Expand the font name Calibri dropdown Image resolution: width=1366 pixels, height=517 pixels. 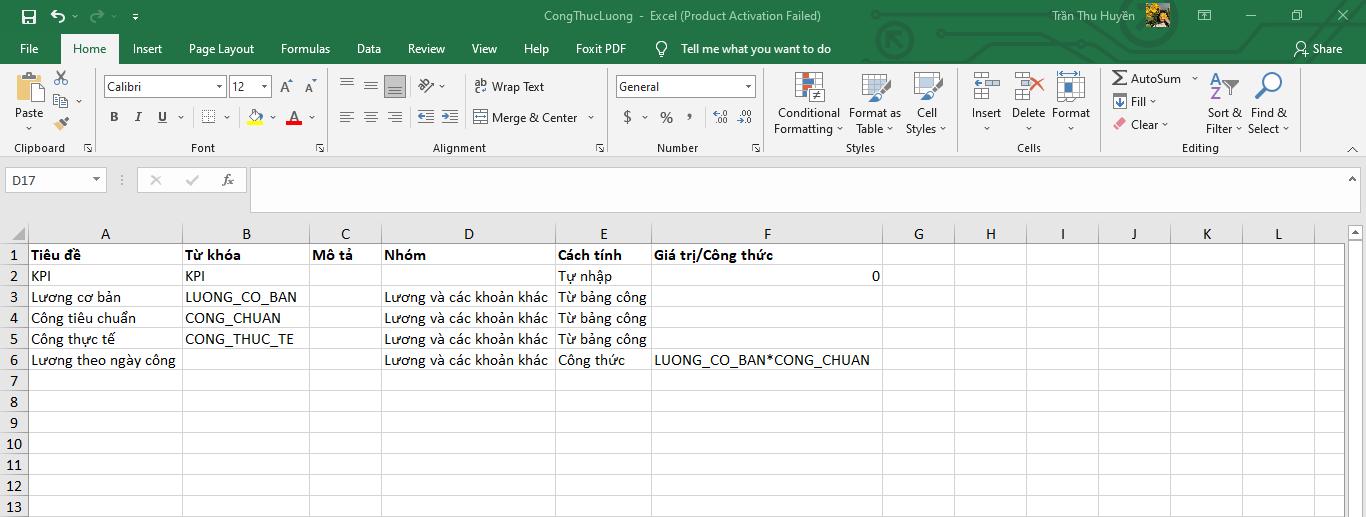coord(219,87)
